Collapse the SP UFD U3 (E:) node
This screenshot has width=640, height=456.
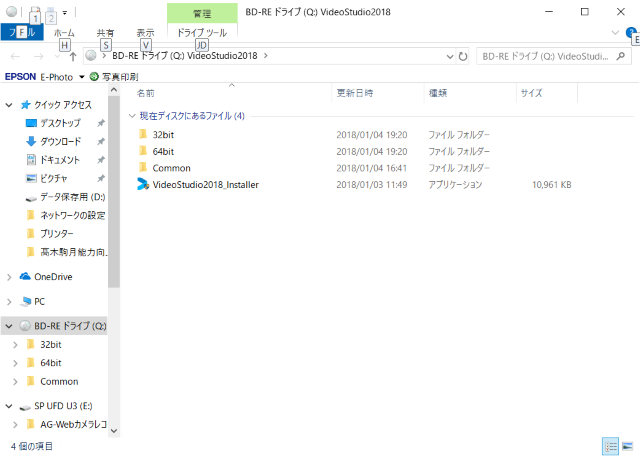point(9,407)
